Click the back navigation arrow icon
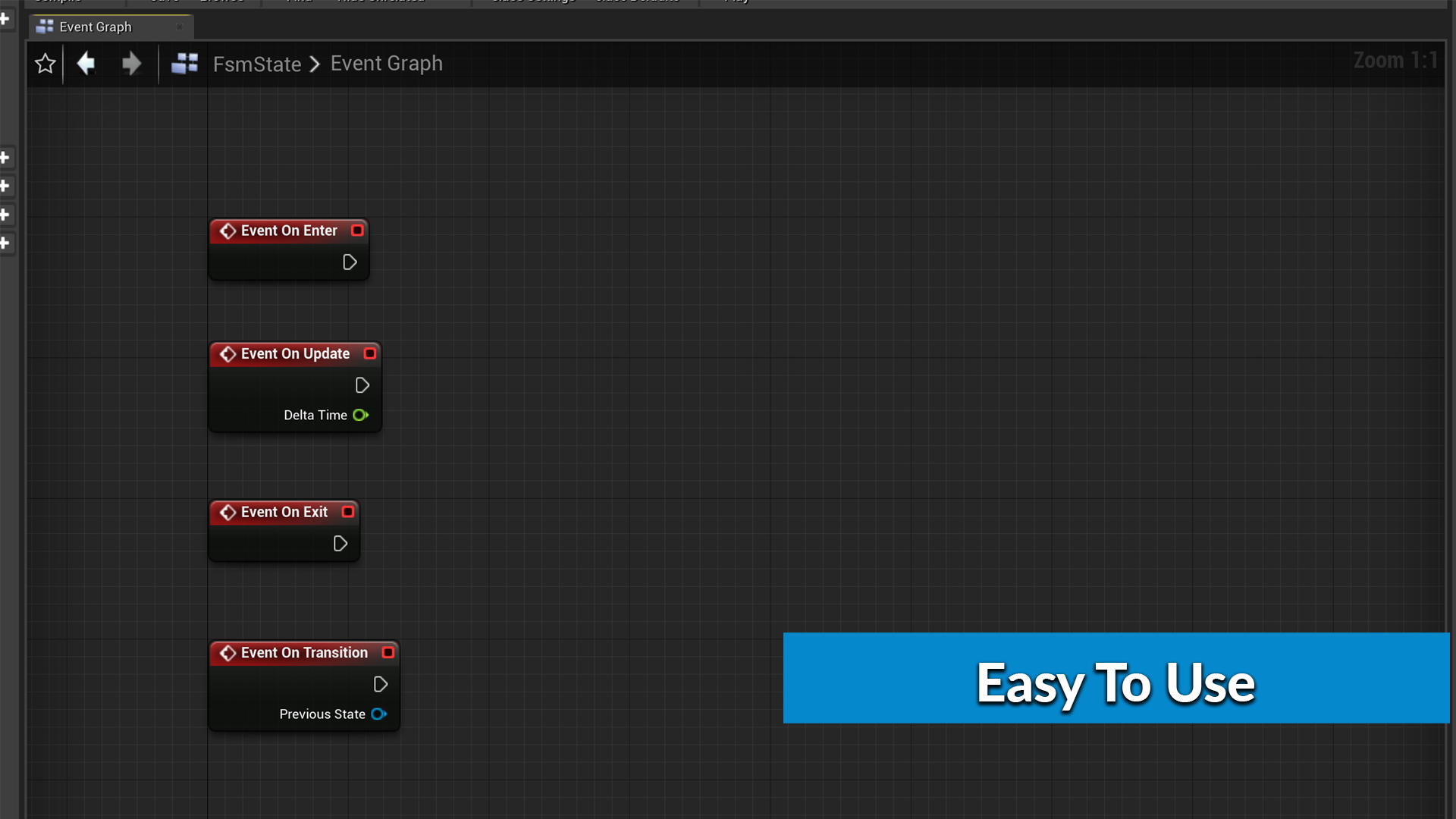 (87, 63)
